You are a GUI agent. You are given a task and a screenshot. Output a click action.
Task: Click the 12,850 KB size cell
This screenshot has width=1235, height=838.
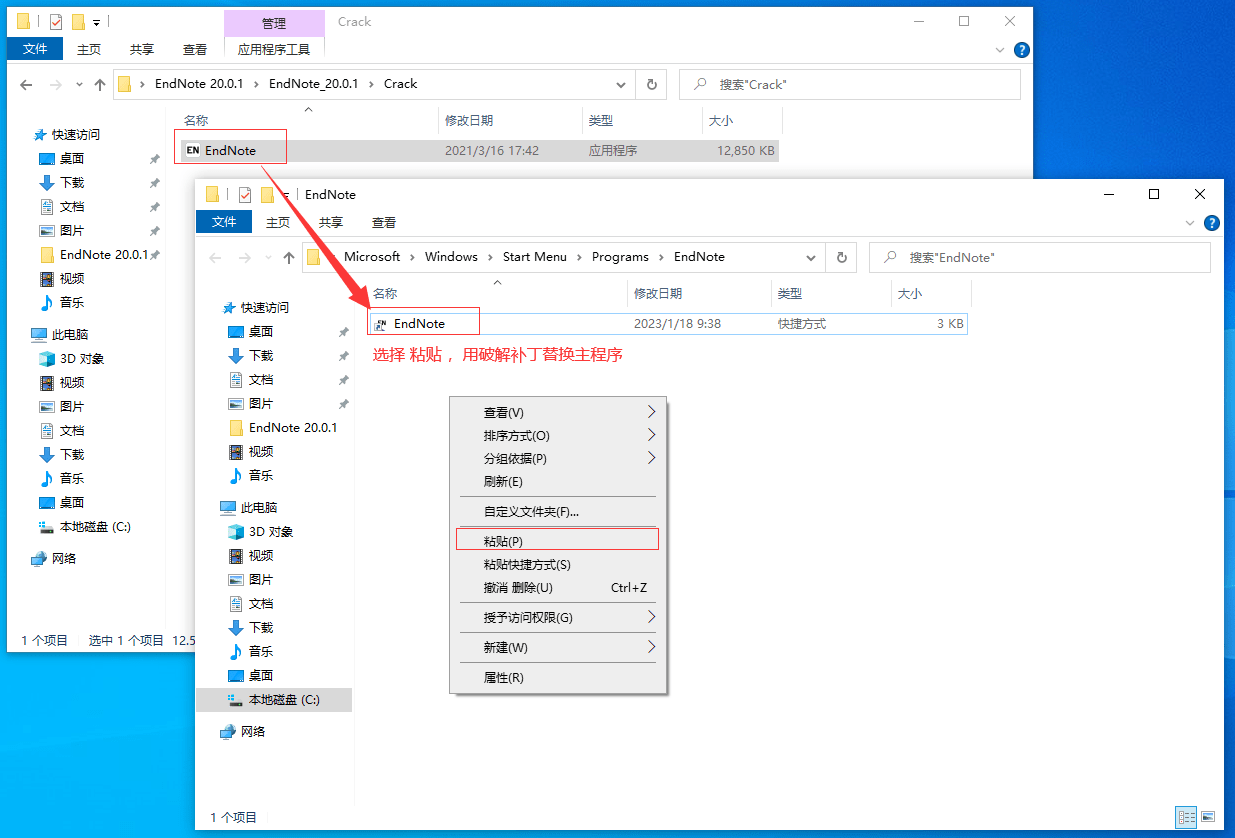745,151
